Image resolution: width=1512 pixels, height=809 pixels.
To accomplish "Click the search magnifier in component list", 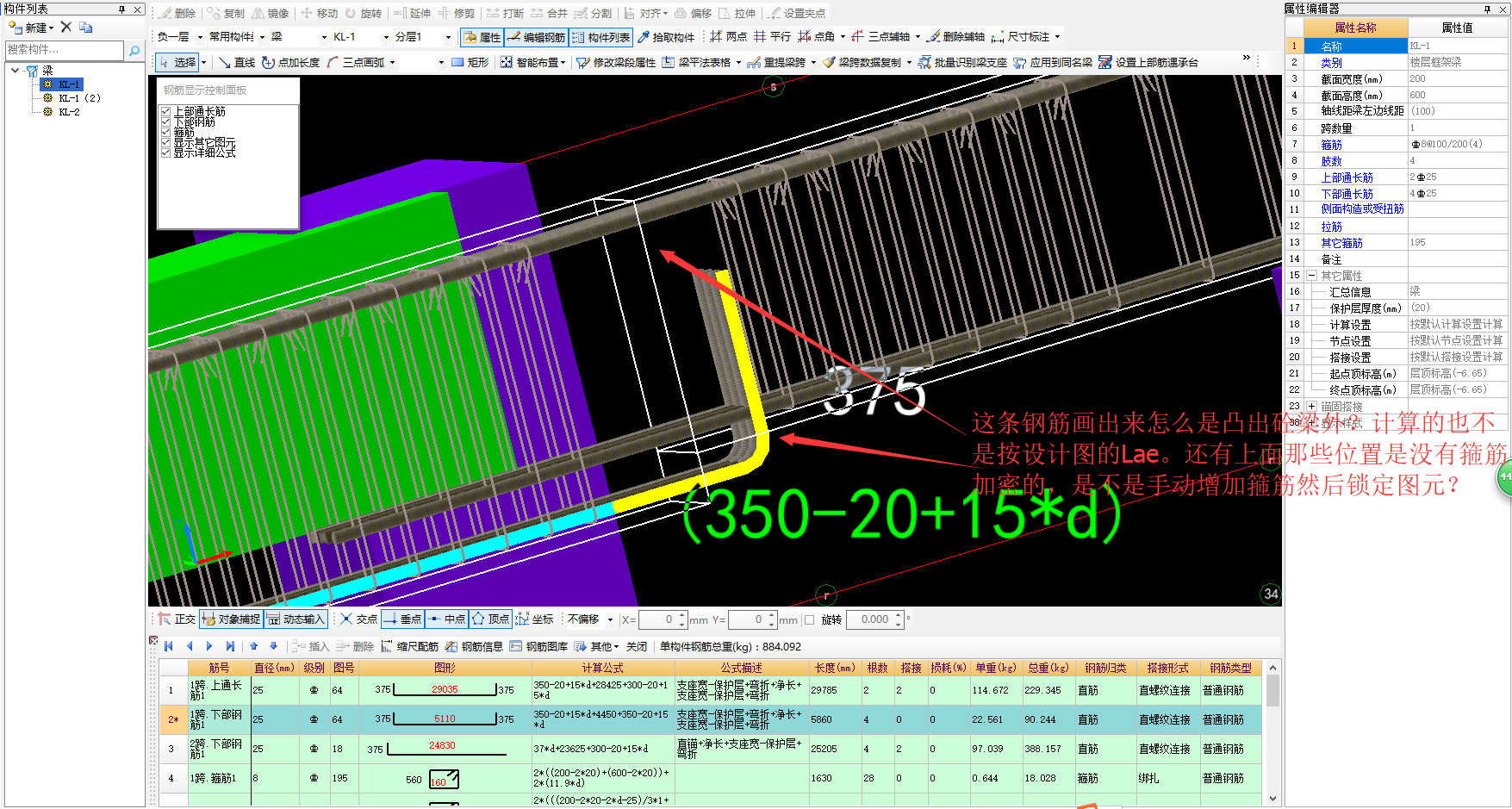I will point(134,51).
